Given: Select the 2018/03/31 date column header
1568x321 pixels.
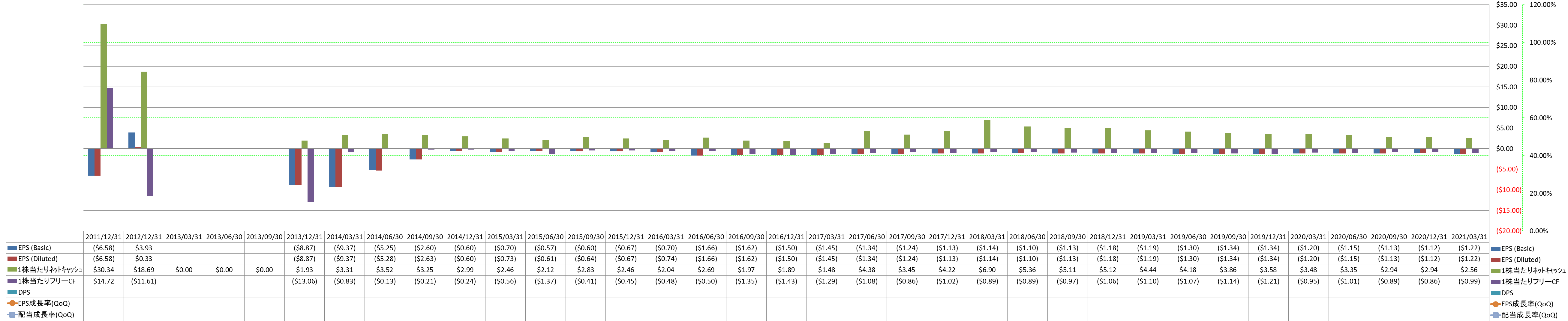Looking at the screenshot, I should pos(987,237).
